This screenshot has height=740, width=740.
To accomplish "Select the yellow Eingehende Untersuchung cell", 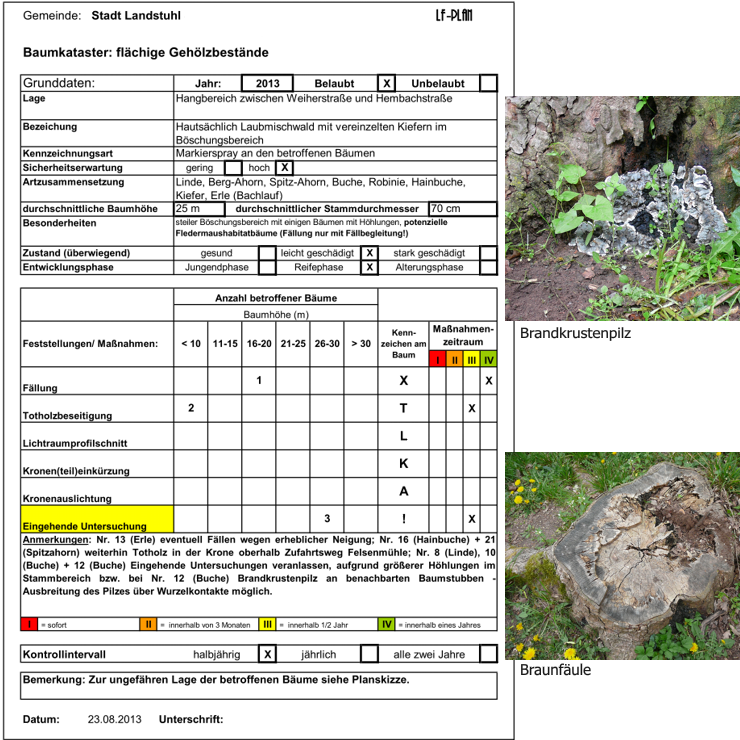I will pos(97,519).
